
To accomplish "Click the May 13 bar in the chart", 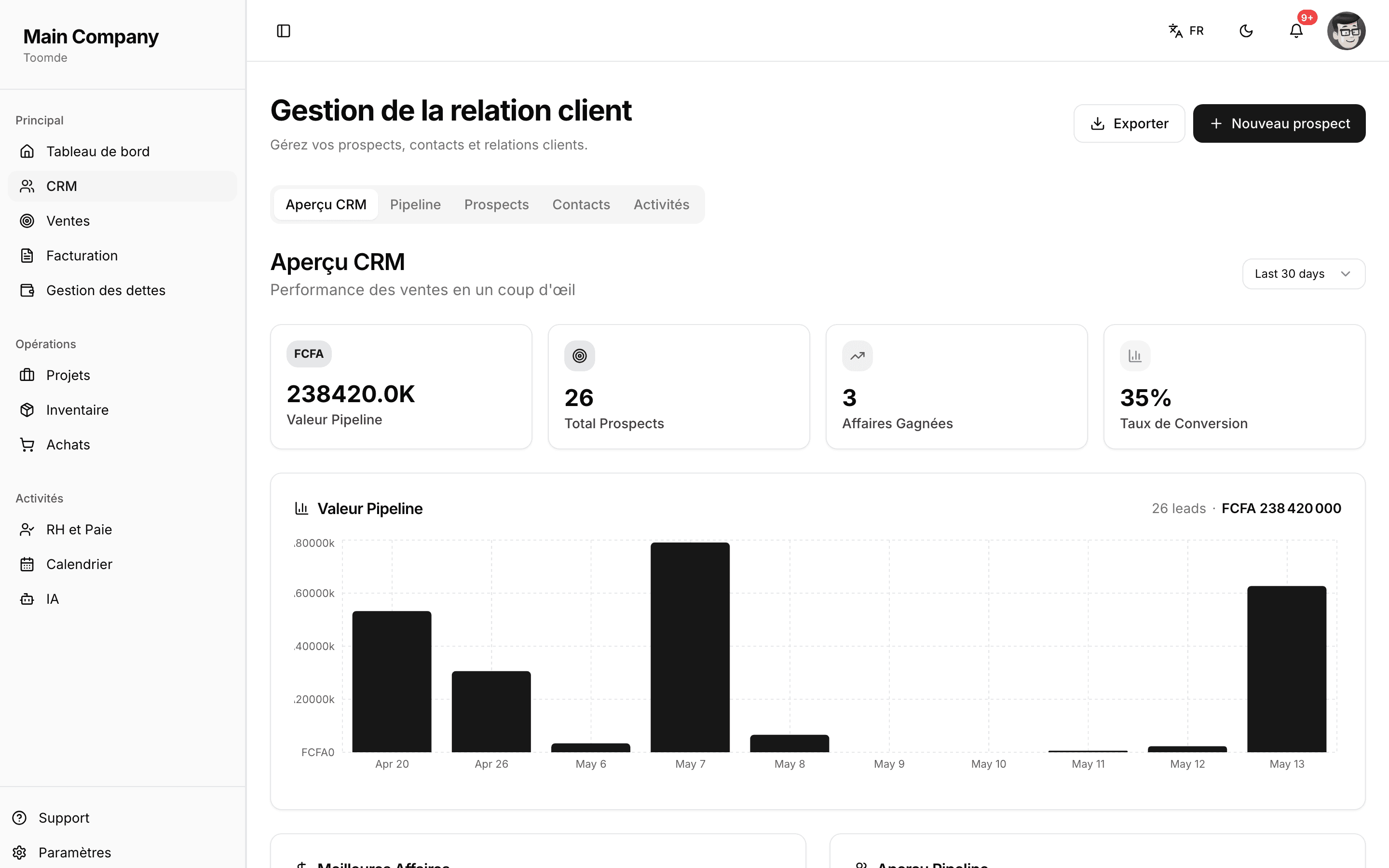I will (x=1287, y=669).
